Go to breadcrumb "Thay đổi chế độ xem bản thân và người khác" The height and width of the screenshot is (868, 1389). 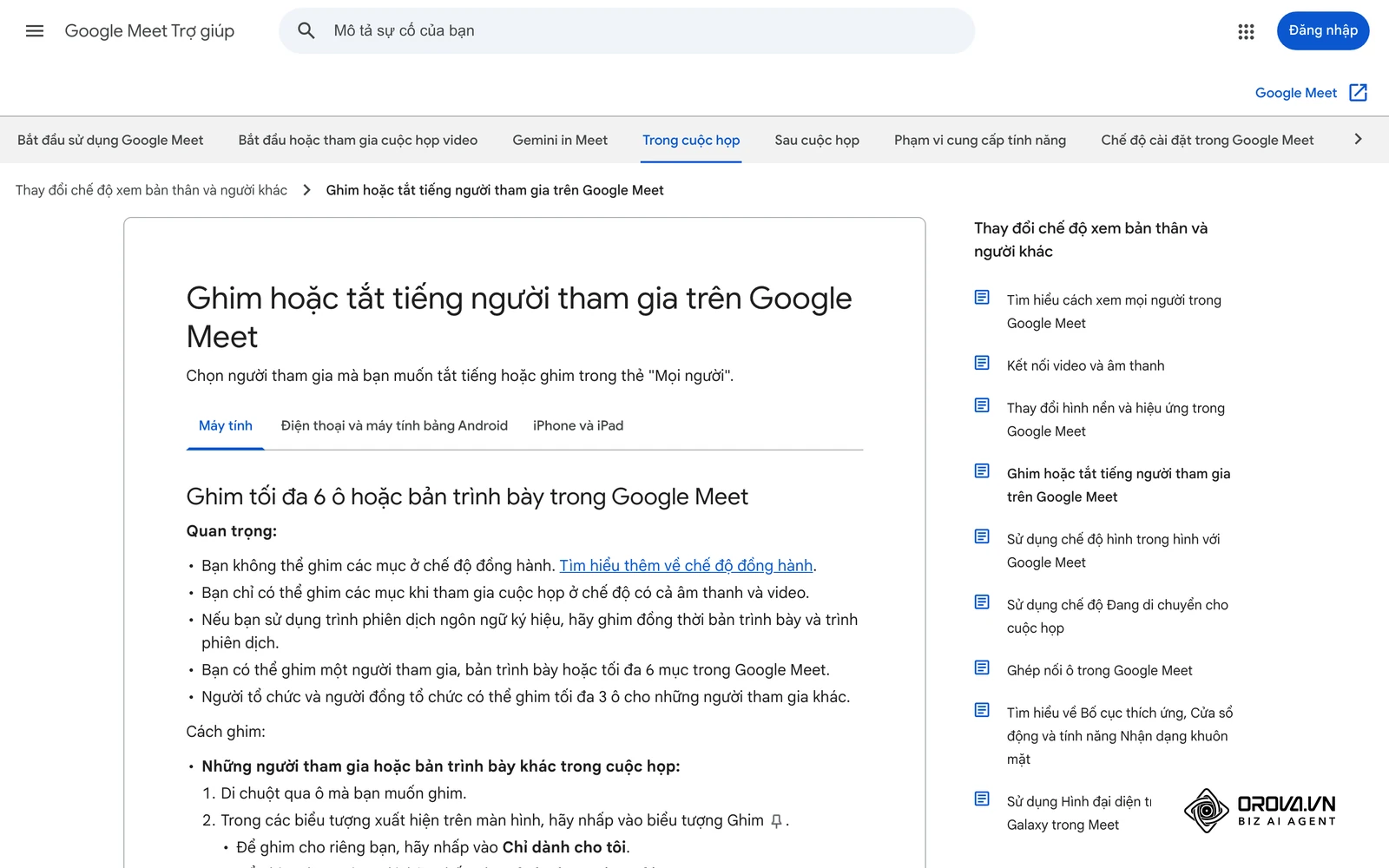coord(151,190)
